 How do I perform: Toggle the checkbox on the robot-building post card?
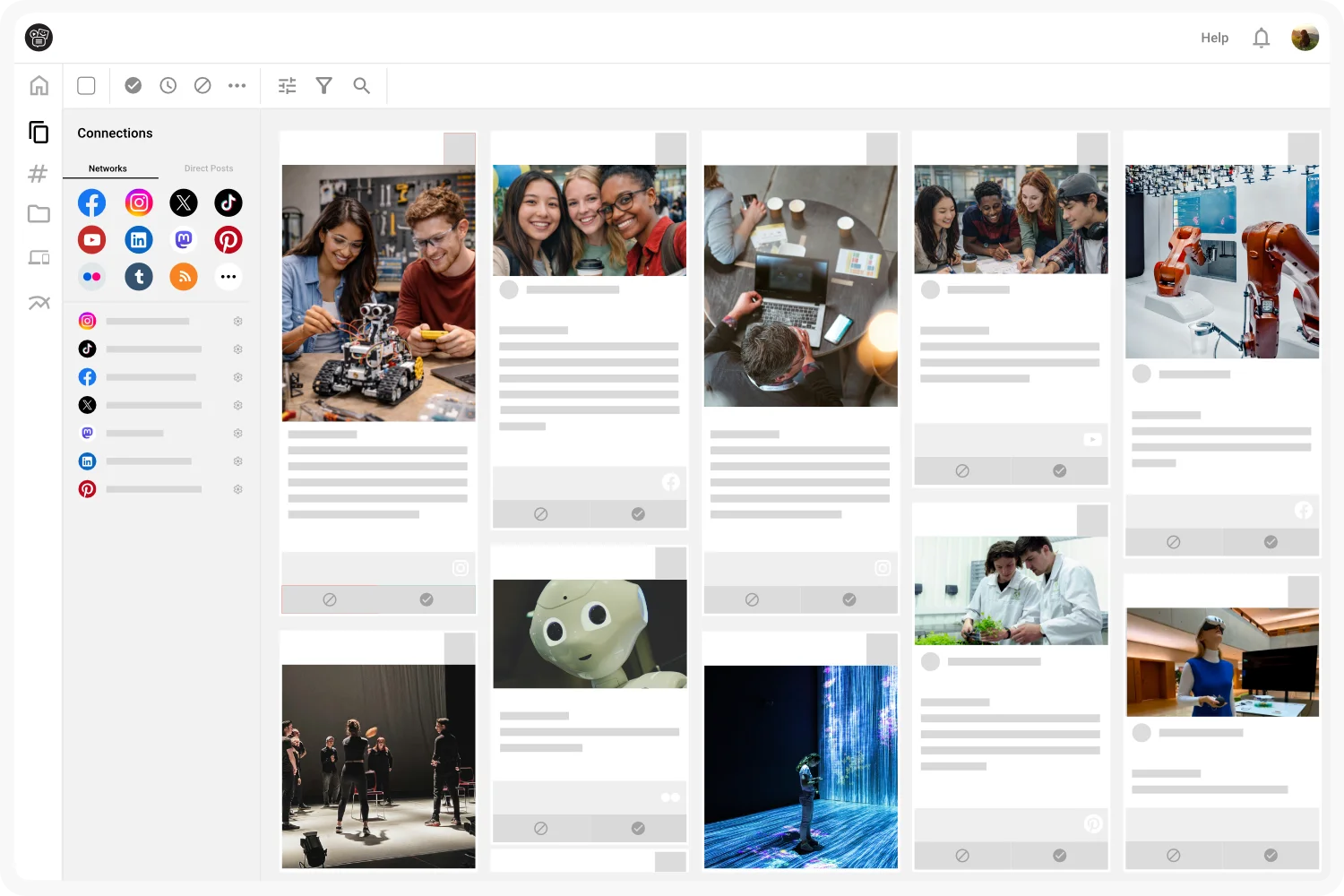click(x=460, y=149)
